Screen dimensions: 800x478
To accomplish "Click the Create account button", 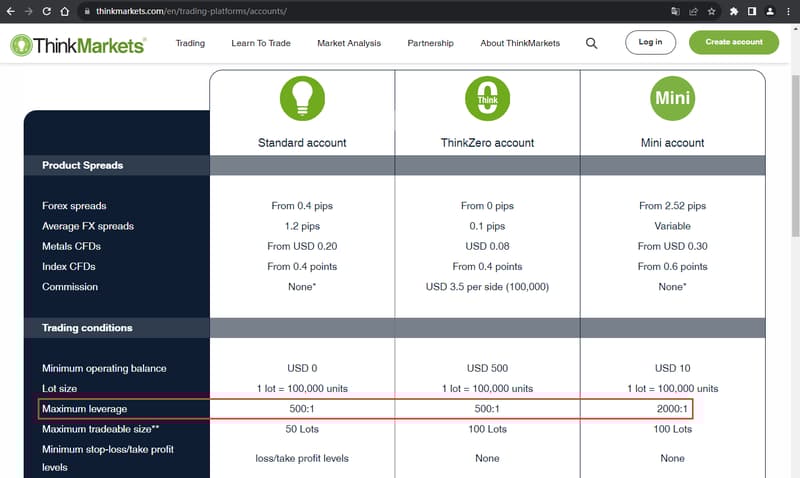I will tap(734, 42).
